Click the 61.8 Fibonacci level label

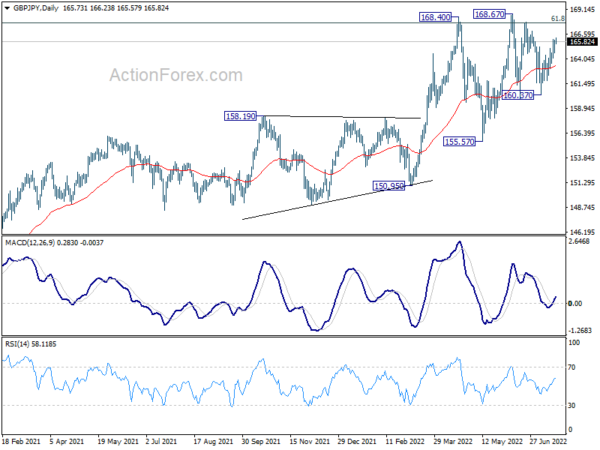click(x=558, y=18)
